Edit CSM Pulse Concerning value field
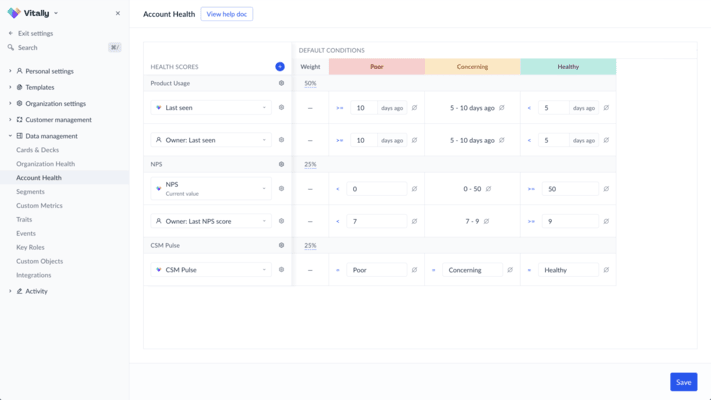The height and width of the screenshot is (400, 711). pyautogui.click(x=472, y=270)
